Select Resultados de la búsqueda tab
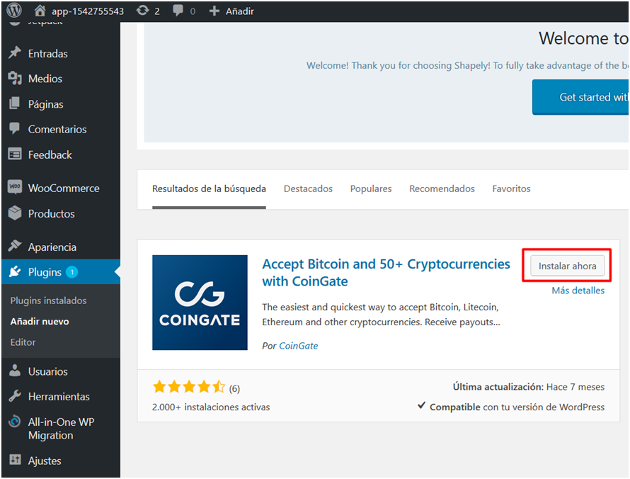 click(209, 188)
